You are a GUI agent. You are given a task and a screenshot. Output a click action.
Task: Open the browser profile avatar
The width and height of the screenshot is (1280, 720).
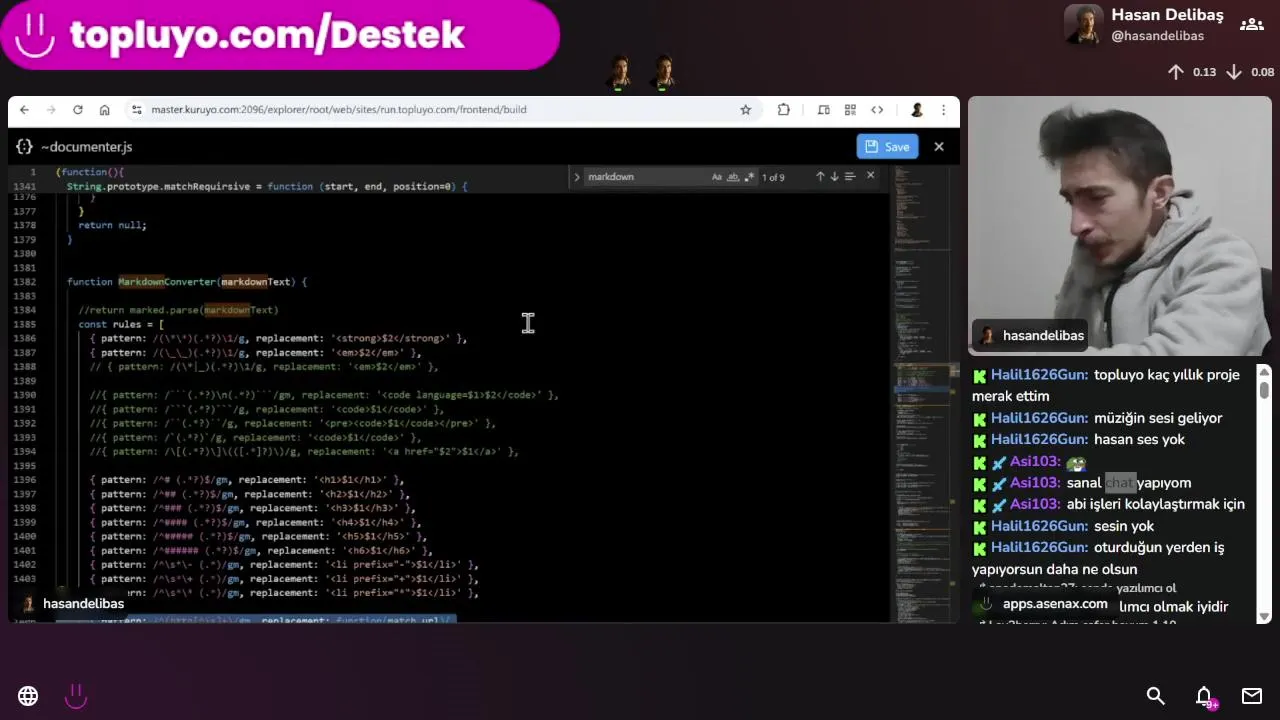pyautogui.click(x=916, y=110)
